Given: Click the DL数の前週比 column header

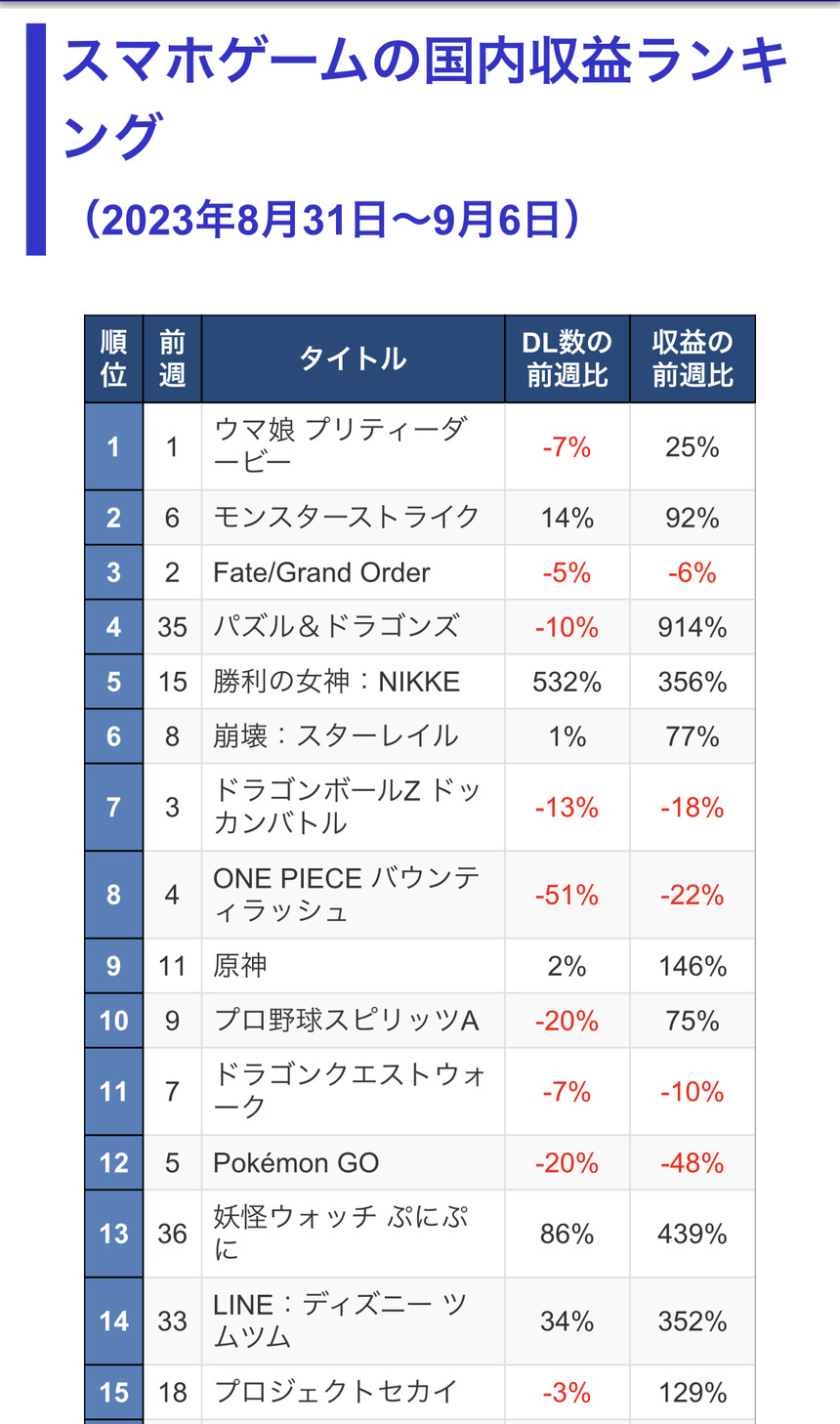Looking at the screenshot, I should tap(567, 358).
